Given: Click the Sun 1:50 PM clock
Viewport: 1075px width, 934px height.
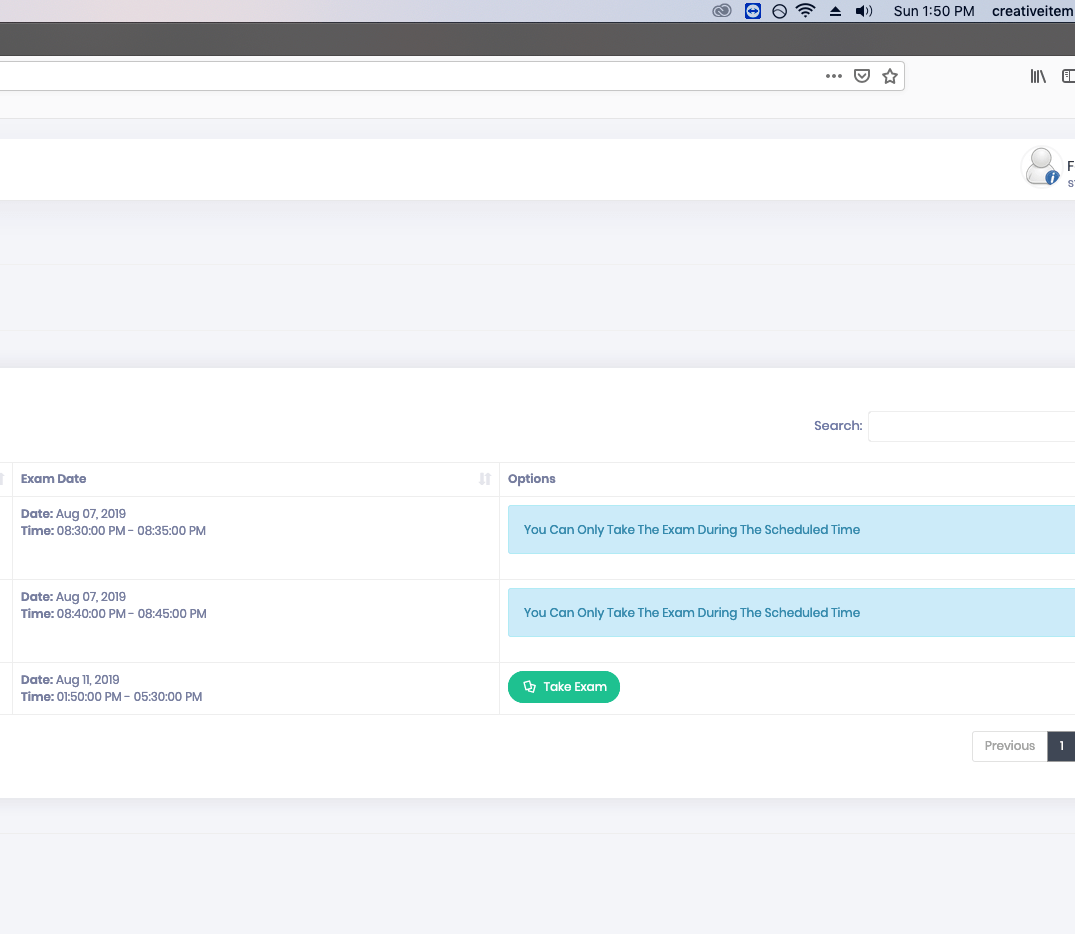Looking at the screenshot, I should 934,11.
